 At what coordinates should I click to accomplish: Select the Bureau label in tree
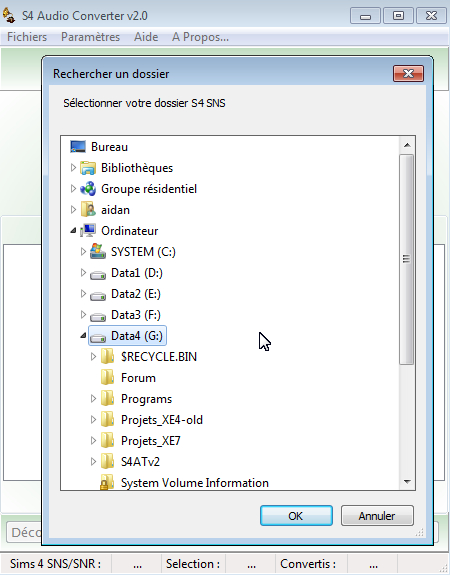click(x=109, y=147)
